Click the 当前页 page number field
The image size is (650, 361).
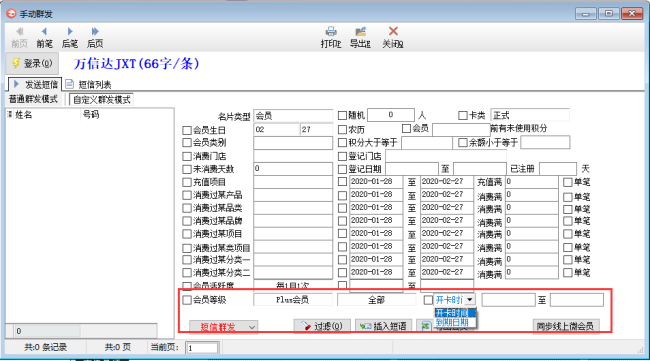pyautogui.click(x=202, y=348)
